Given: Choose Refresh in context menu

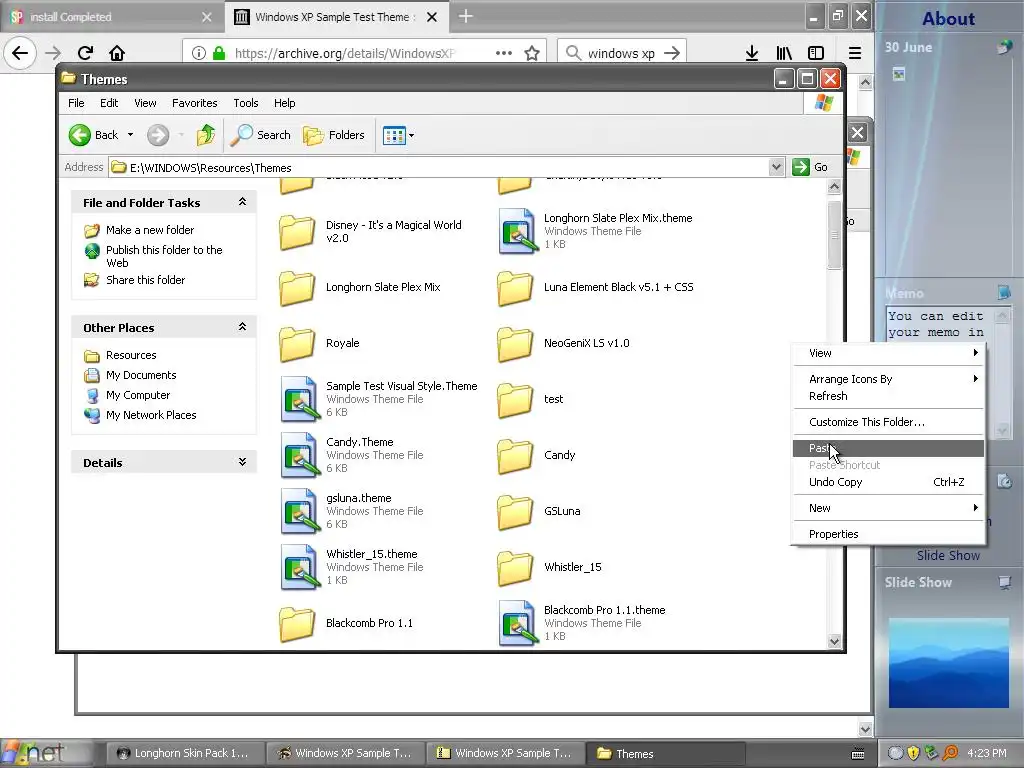Looking at the screenshot, I should [x=888, y=396].
